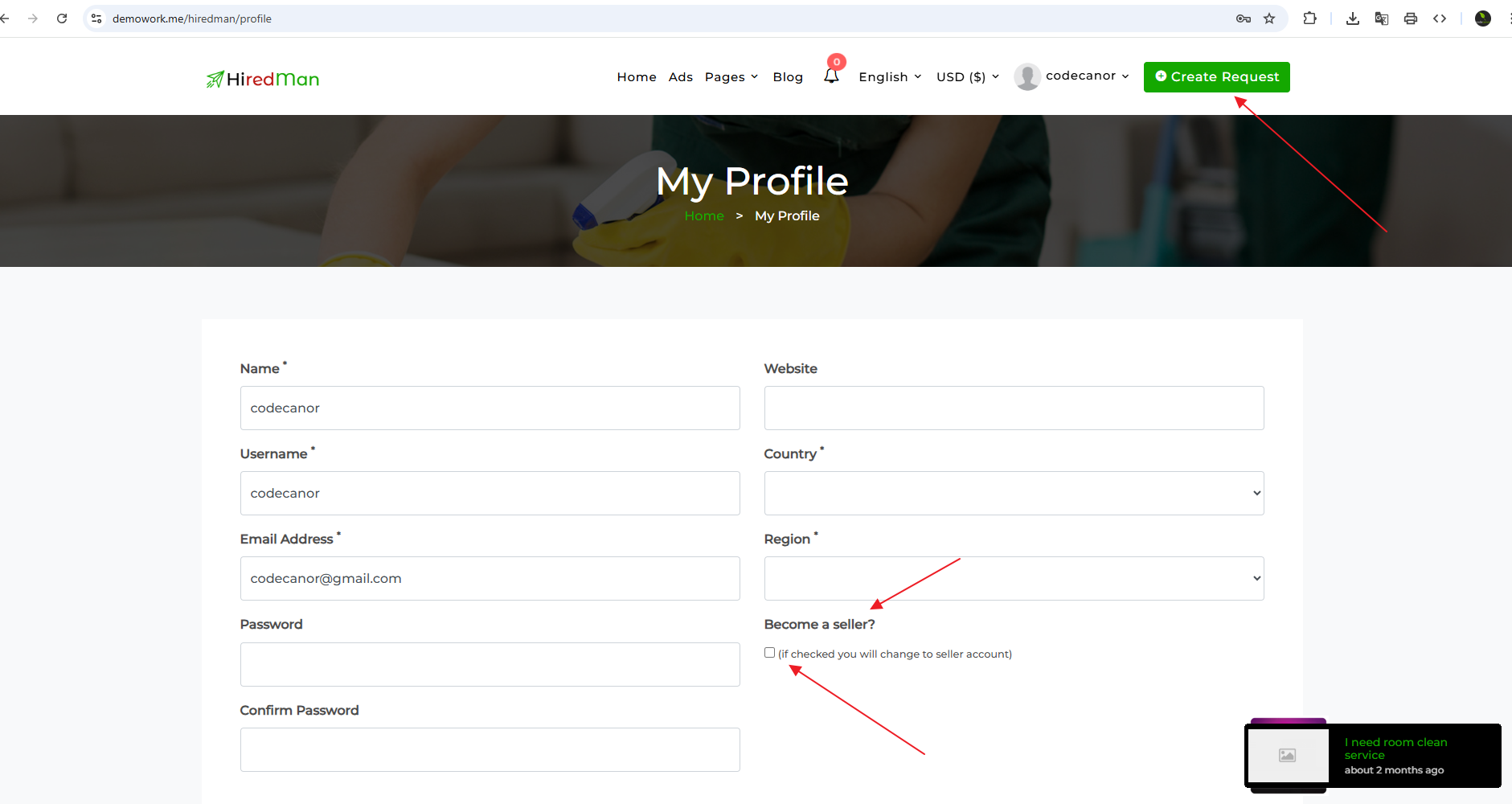
Task: Open the English language dropdown
Action: (890, 77)
